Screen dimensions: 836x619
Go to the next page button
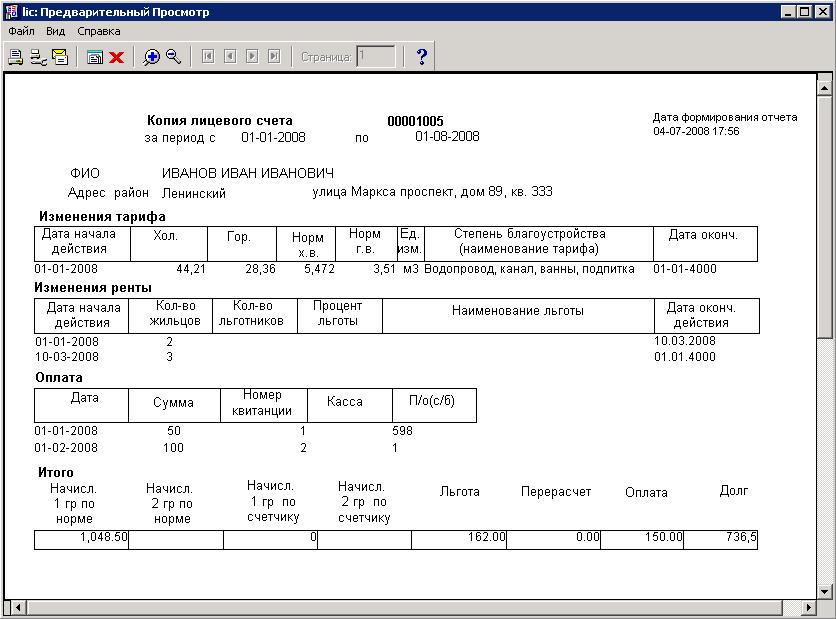coord(252,57)
